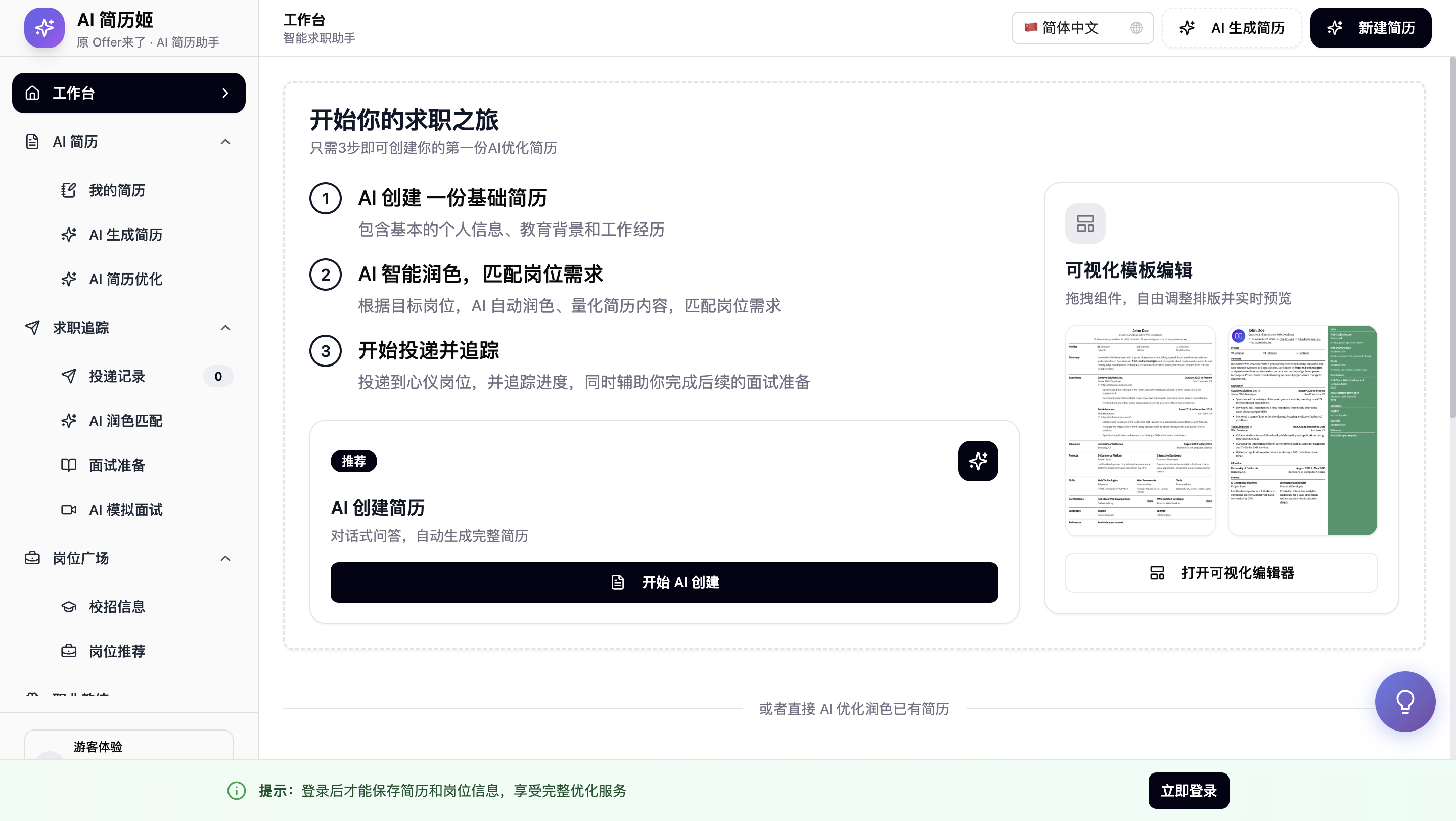
Task: Open 面试准备 book item in sidebar
Action: coord(117,465)
